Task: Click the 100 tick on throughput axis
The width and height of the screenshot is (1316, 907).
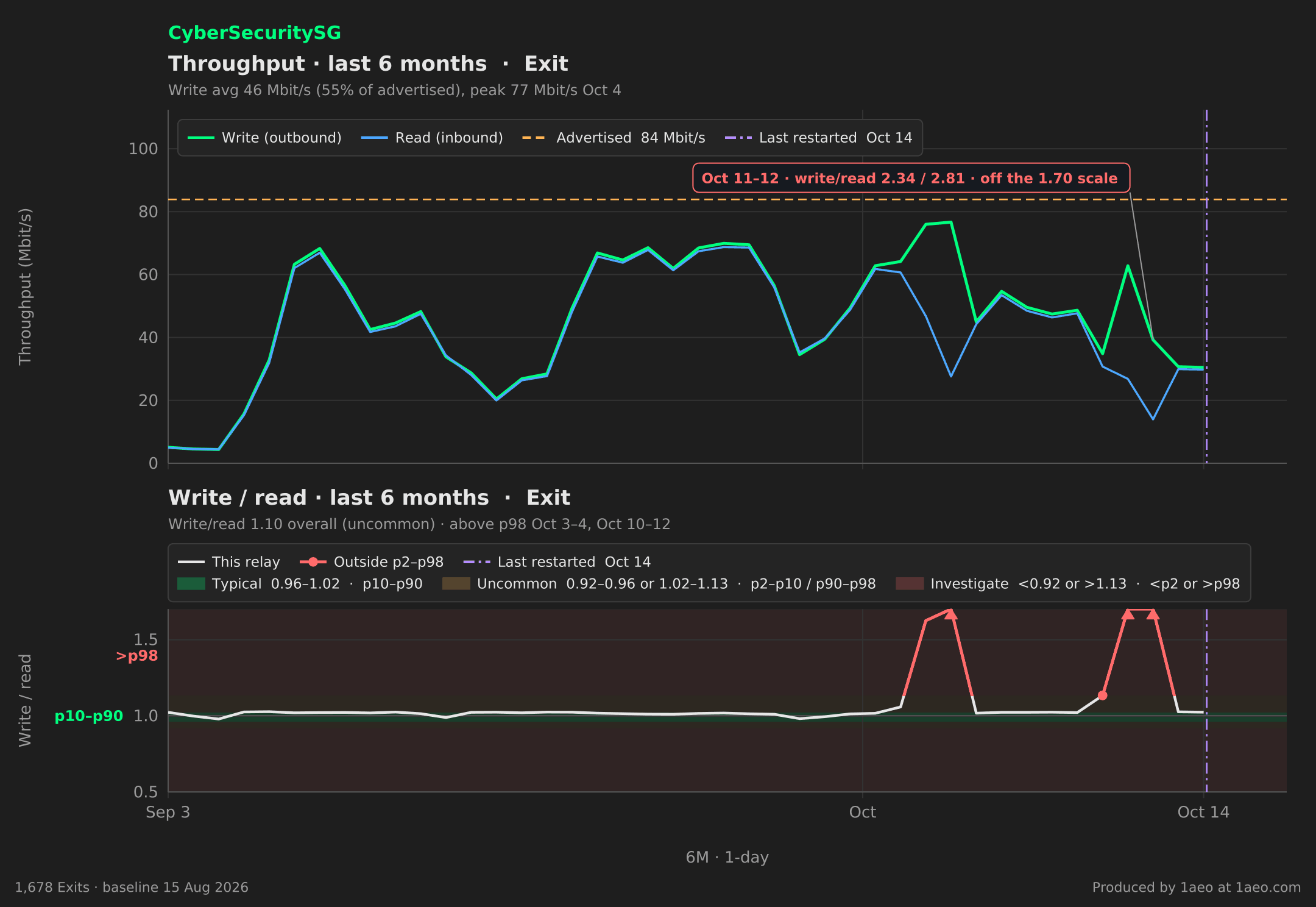Action: coord(143,149)
